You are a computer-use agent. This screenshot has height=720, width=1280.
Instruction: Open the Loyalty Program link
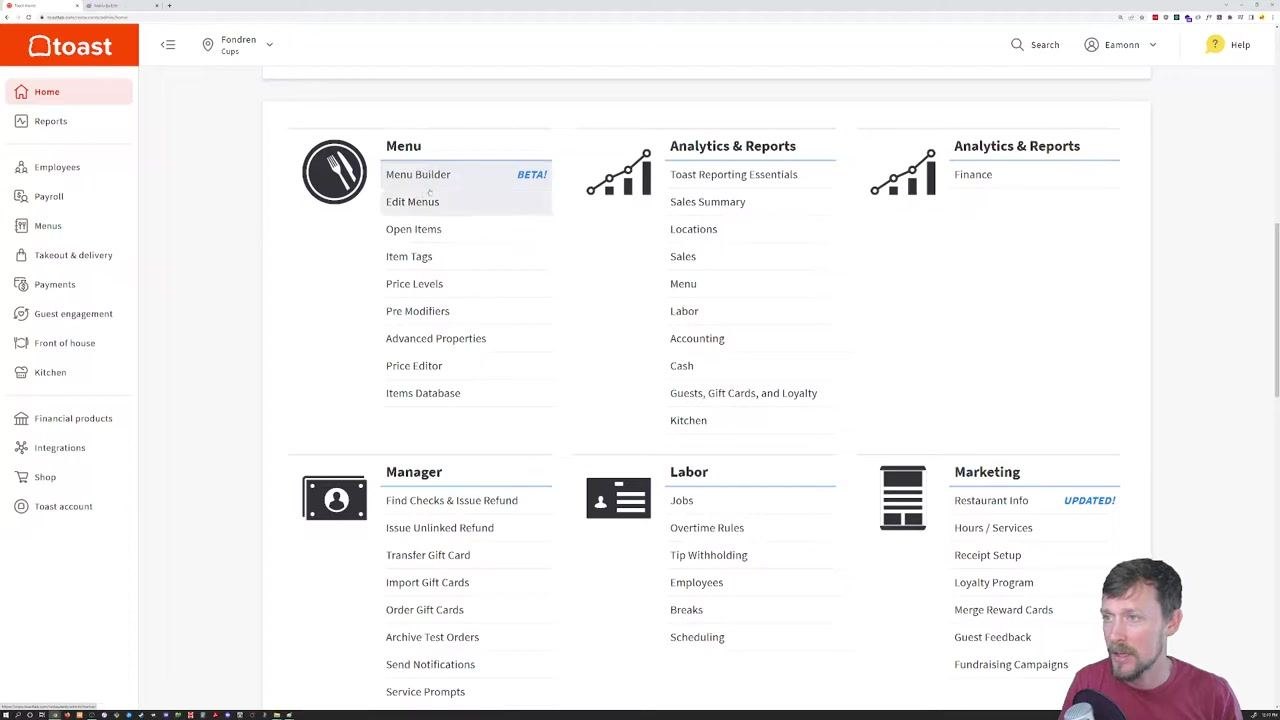pyautogui.click(x=993, y=582)
